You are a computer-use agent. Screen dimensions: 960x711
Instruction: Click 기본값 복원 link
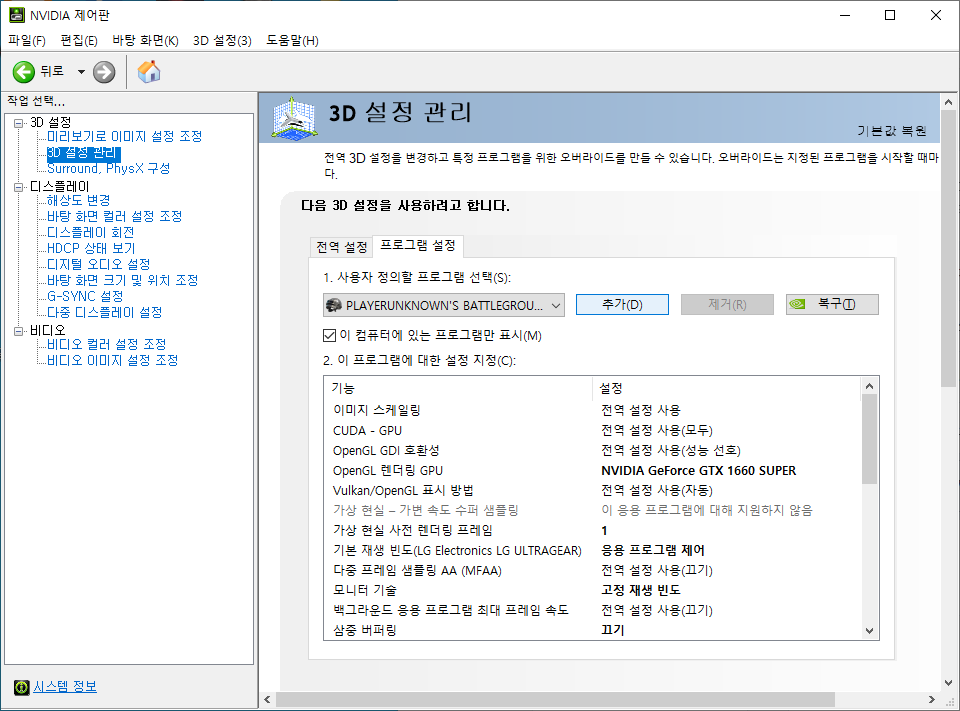tap(891, 130)
